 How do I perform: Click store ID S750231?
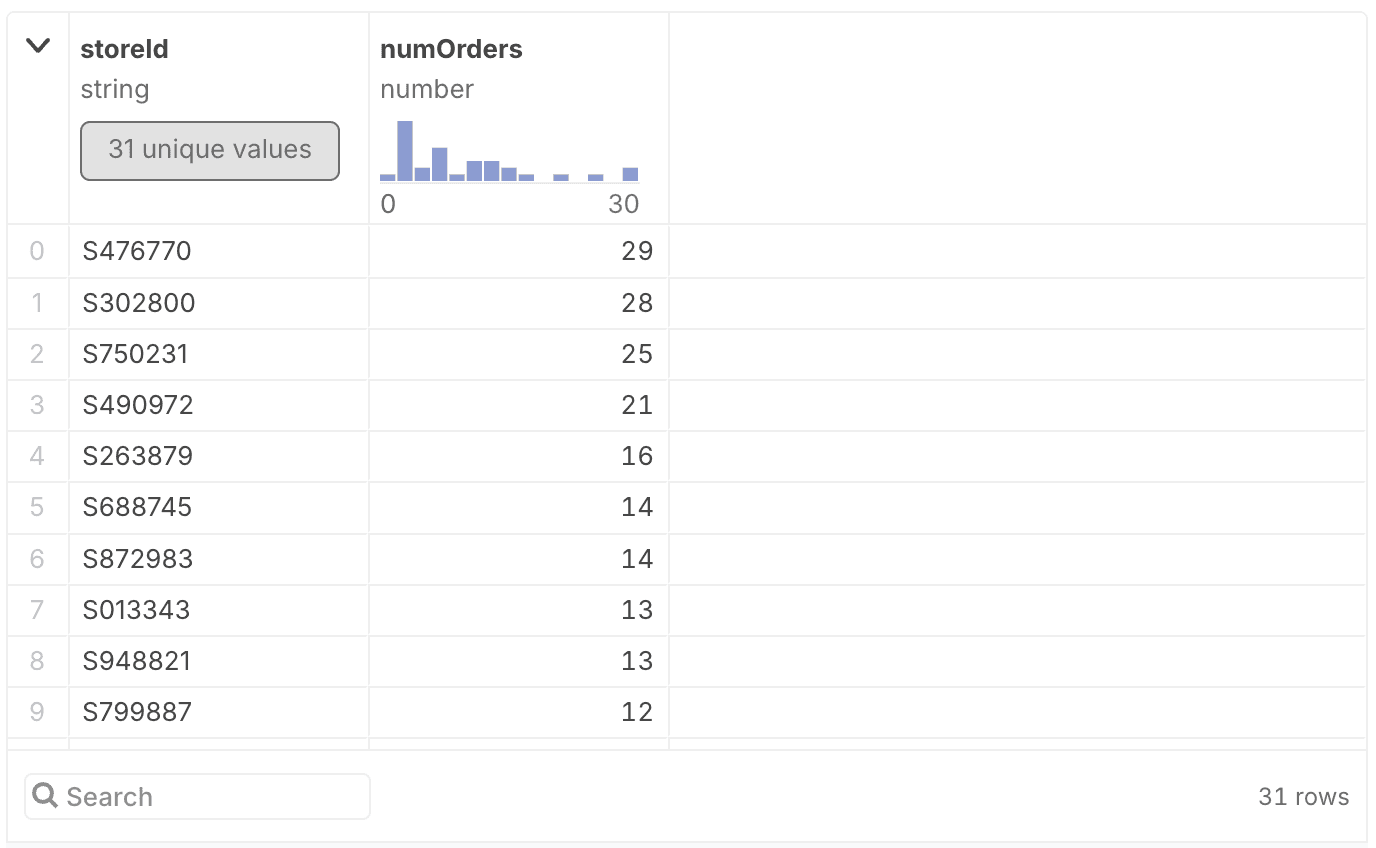click(136, 354)
